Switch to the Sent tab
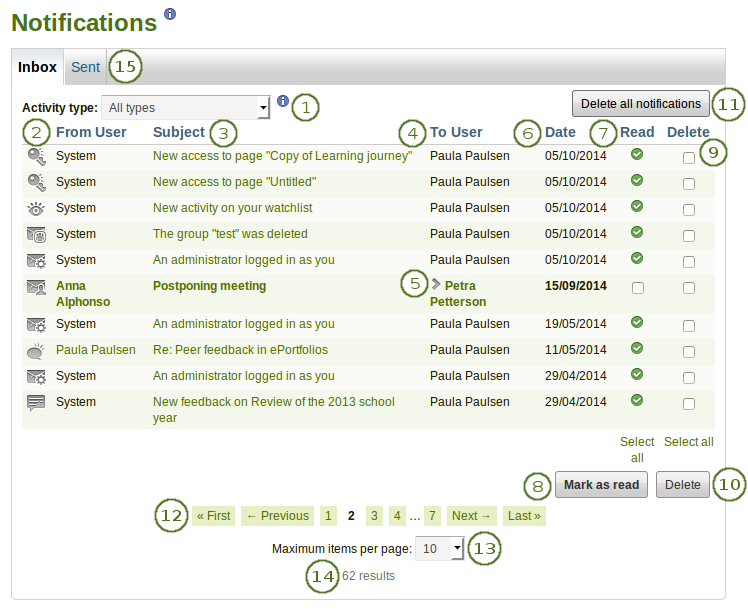 [x=85, y=67]
